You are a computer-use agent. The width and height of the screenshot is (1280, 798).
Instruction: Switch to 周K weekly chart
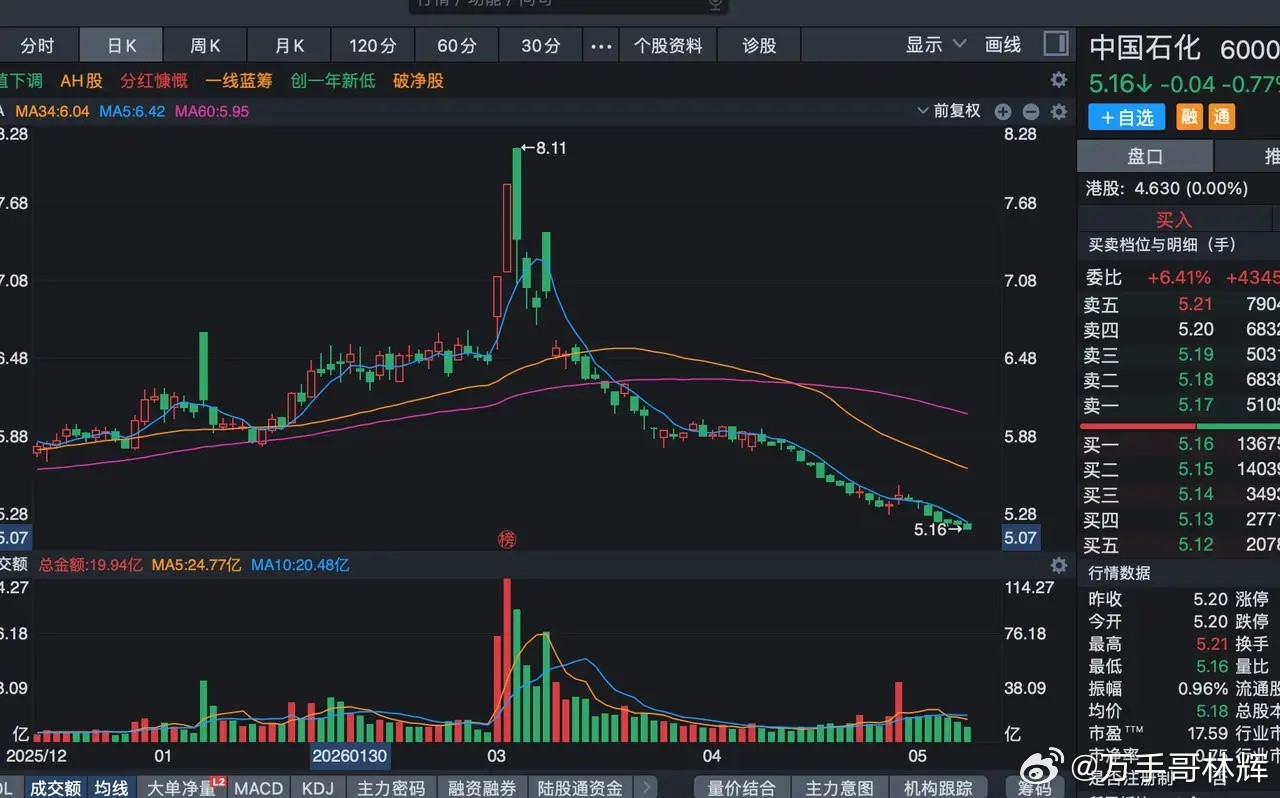tap(205, 46)
